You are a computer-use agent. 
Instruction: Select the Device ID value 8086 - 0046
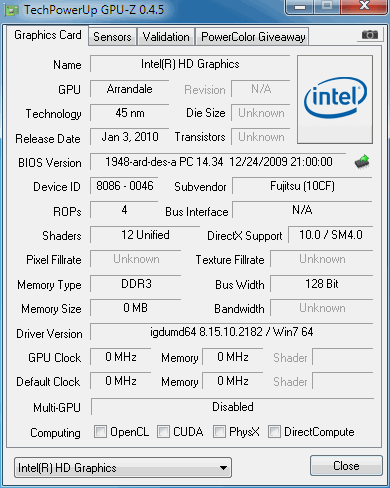(x=124, y=186)
